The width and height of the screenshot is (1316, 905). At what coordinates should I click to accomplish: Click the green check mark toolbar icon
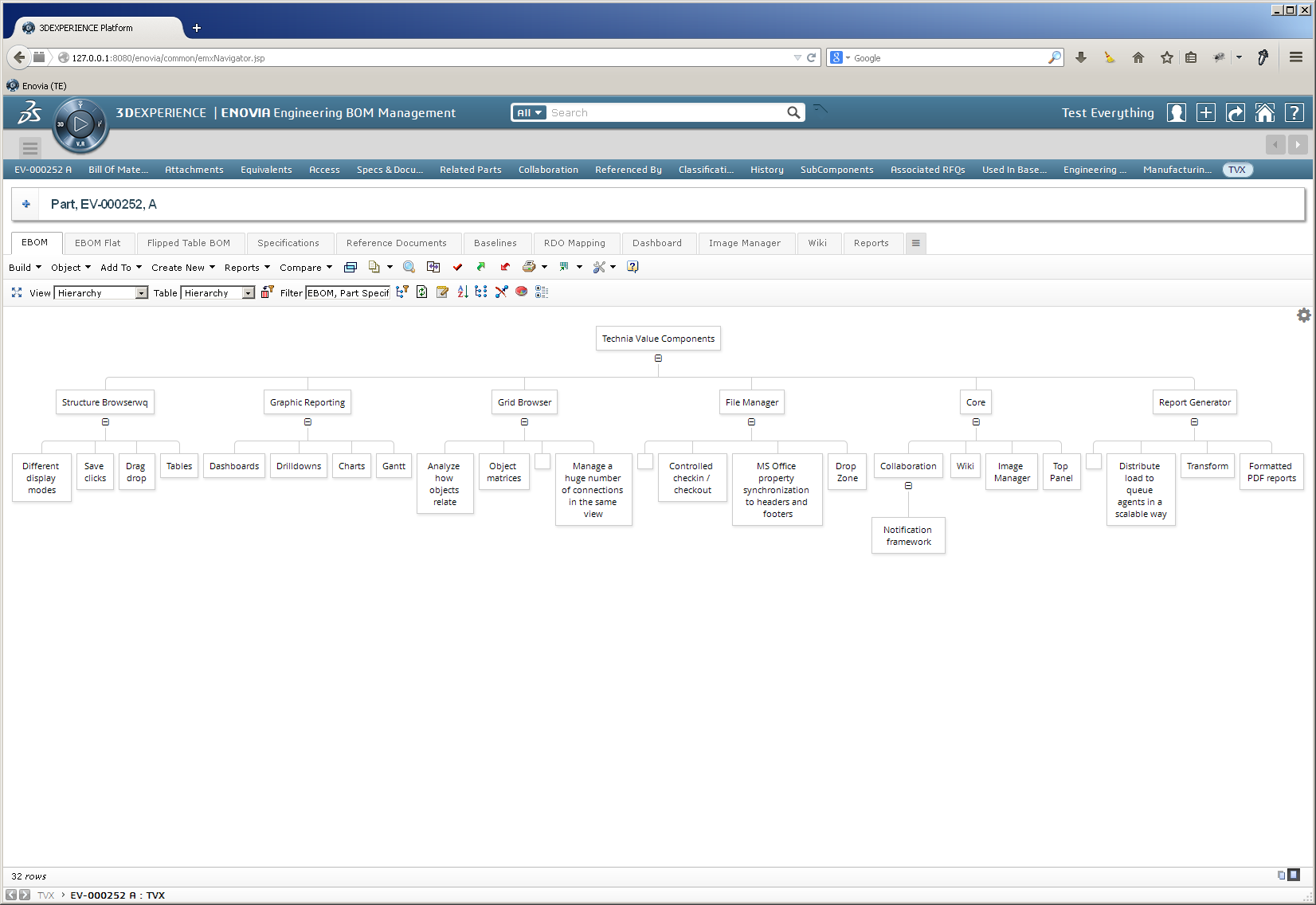(x=457, y=268)
